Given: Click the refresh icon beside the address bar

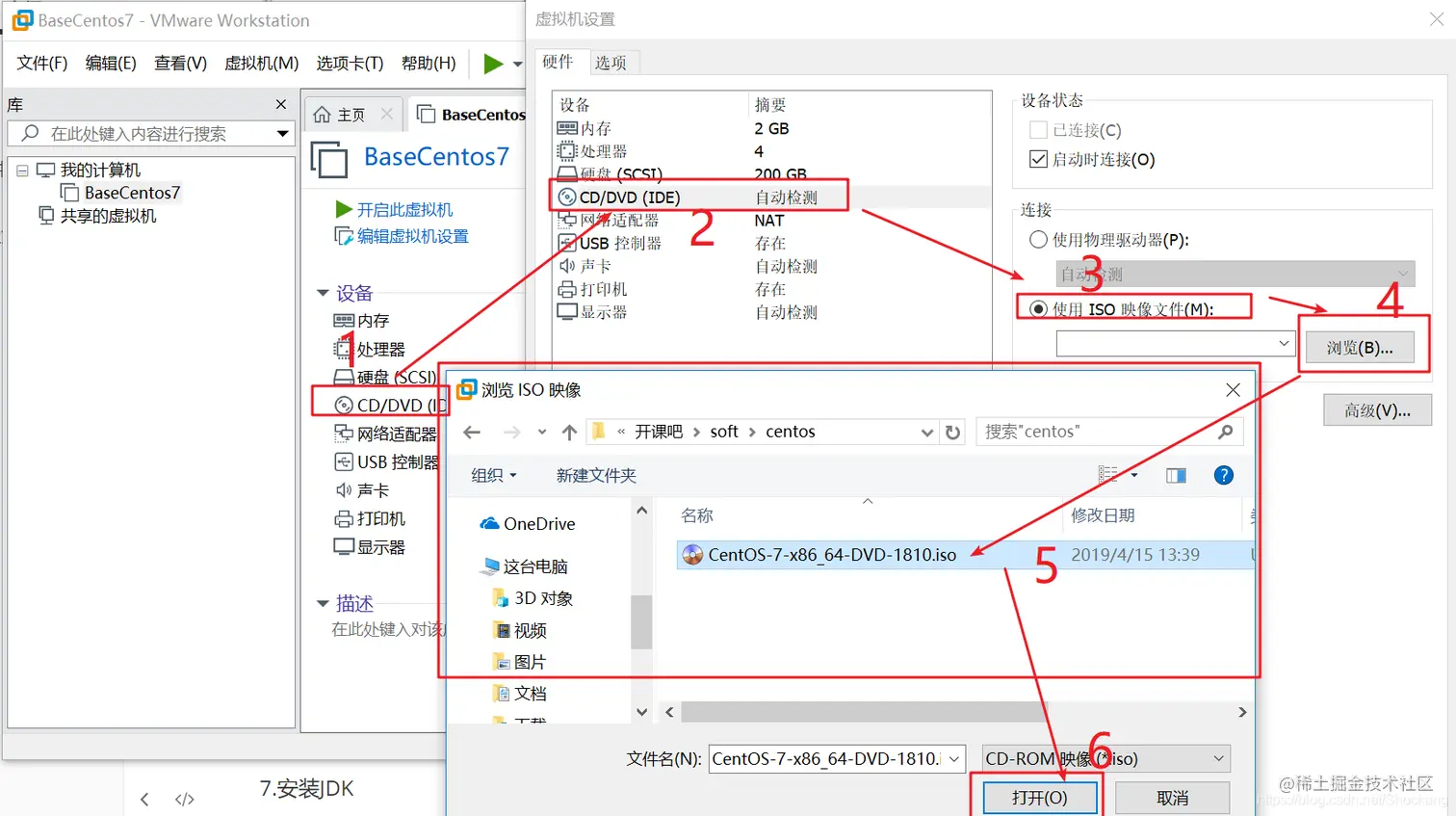Looking at the screenshot, I should 952,432.
